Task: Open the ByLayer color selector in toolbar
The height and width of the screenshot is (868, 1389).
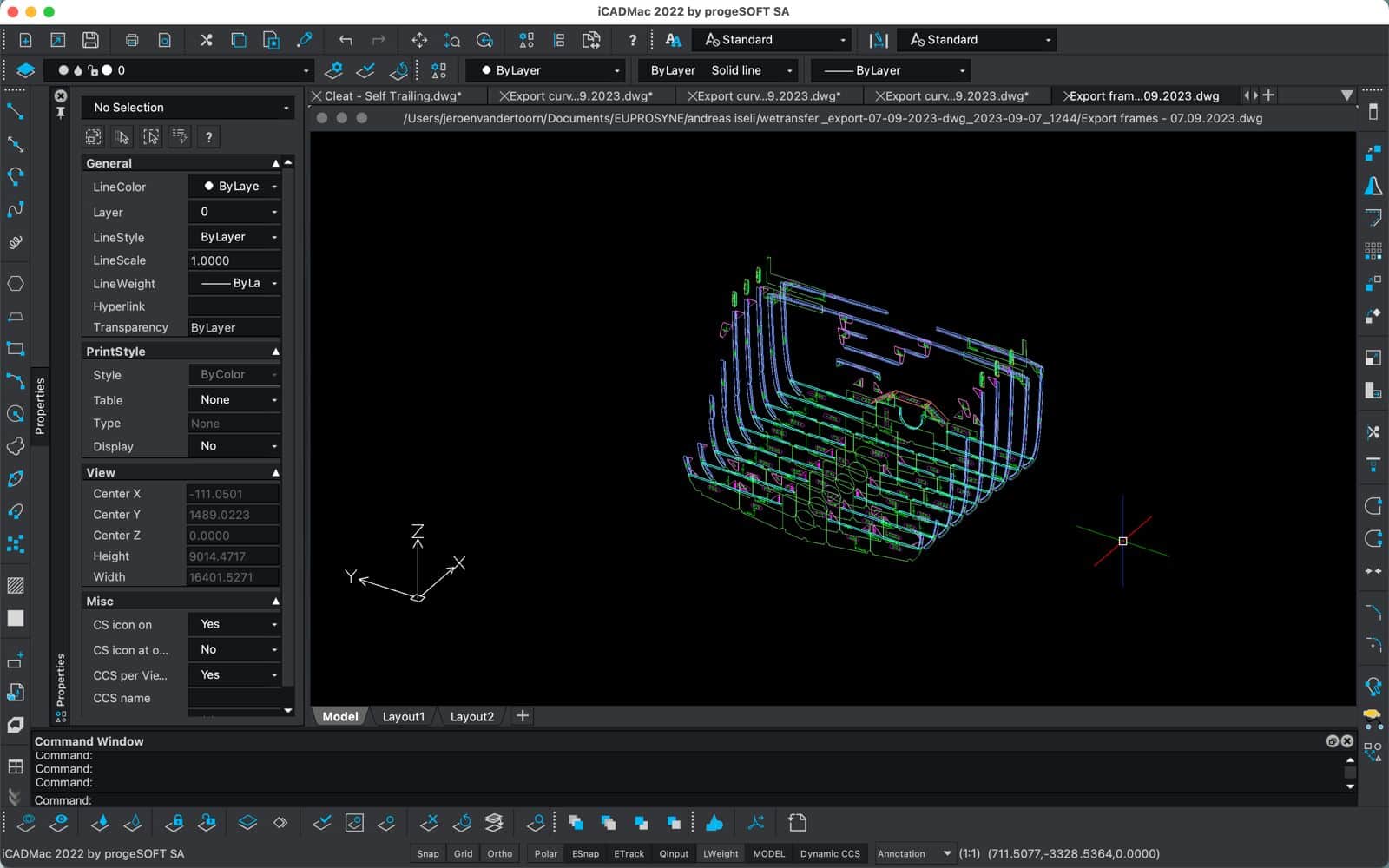Action: (547, 70)
